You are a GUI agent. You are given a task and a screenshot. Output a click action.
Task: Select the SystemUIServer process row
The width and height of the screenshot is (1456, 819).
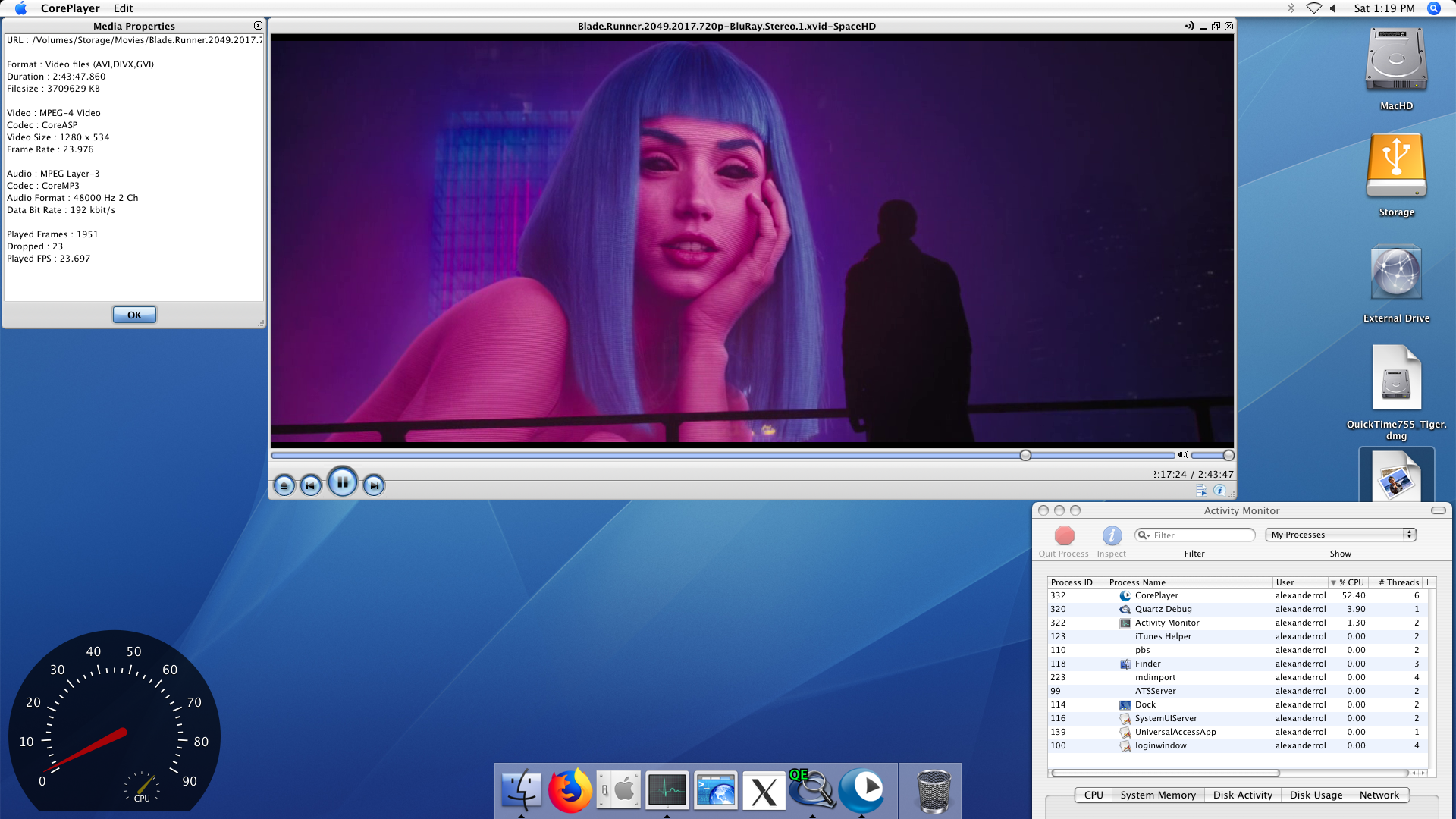[x=1237, y=718]
